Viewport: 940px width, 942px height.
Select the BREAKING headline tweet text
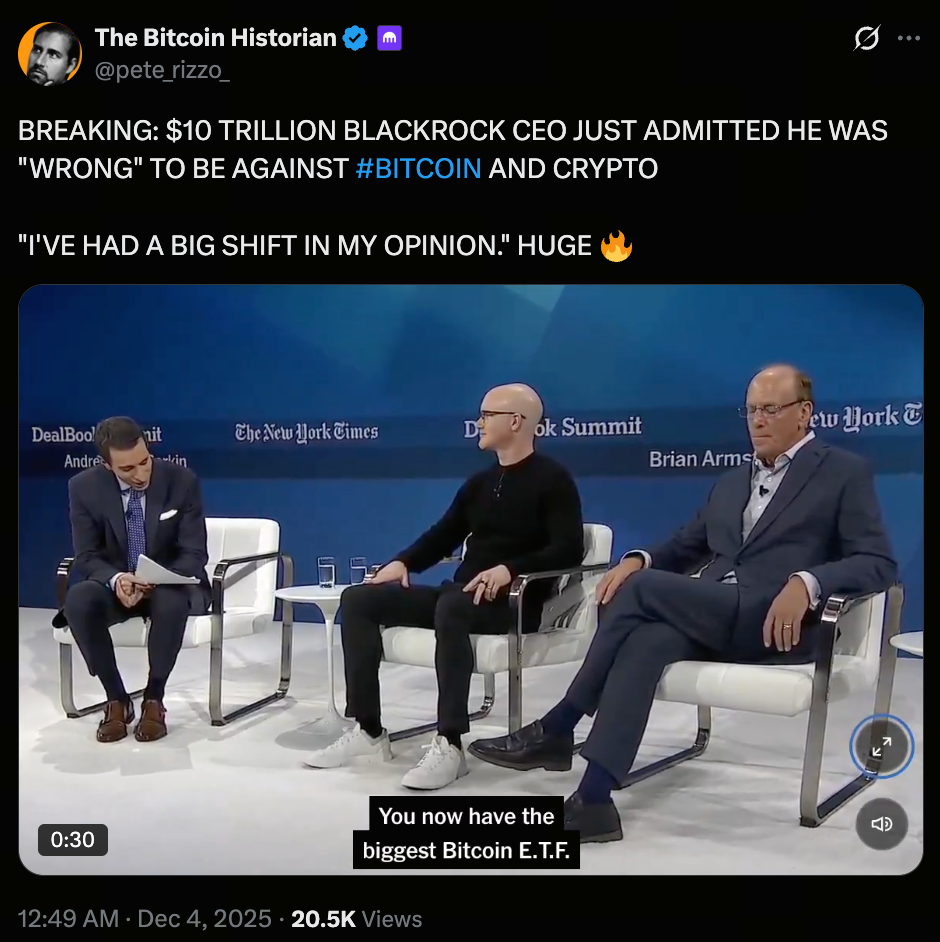tap(452, 150)
